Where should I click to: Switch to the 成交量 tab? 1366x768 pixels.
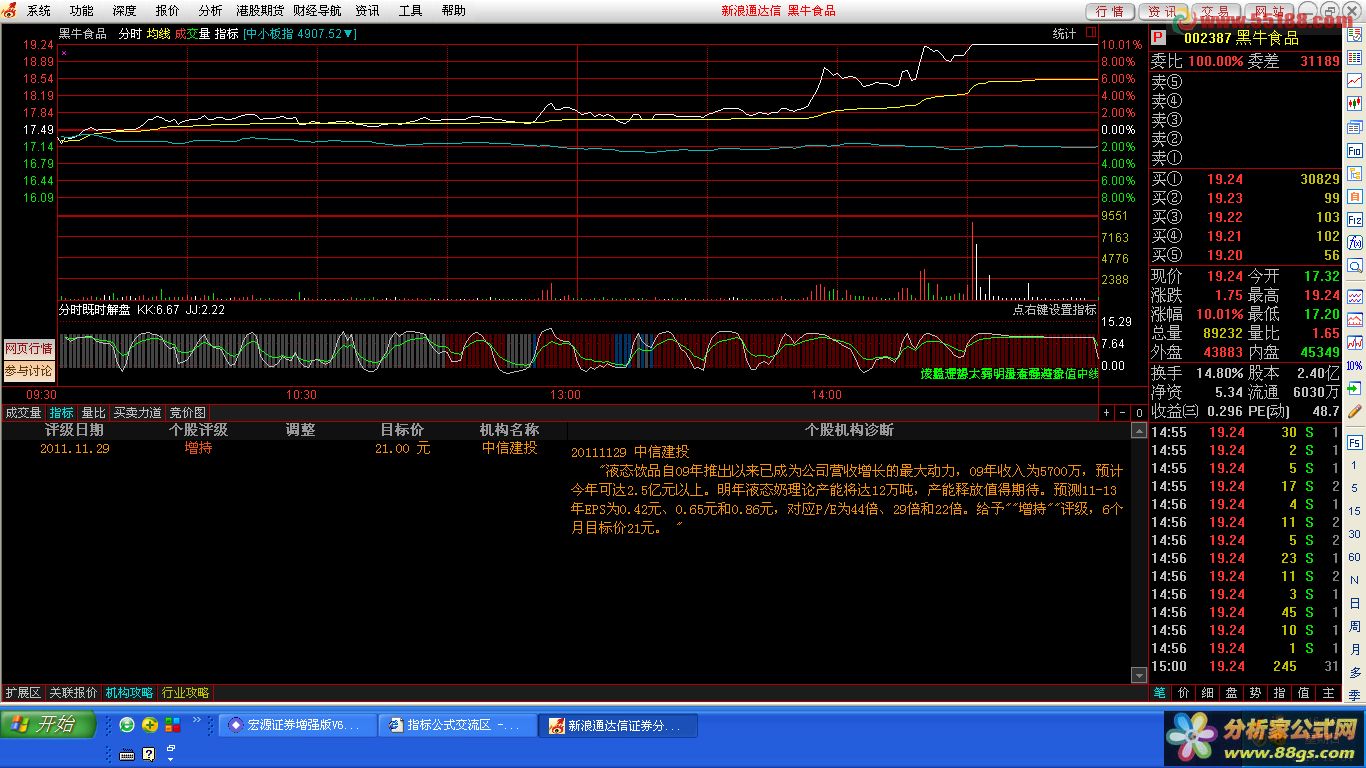coord(23,413)
